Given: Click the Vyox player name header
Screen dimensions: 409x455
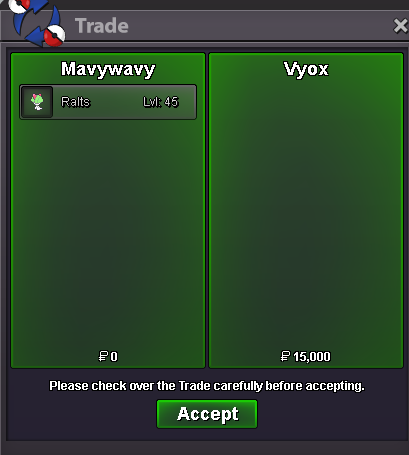Looking at the screenshot, I should pos(306,69).
